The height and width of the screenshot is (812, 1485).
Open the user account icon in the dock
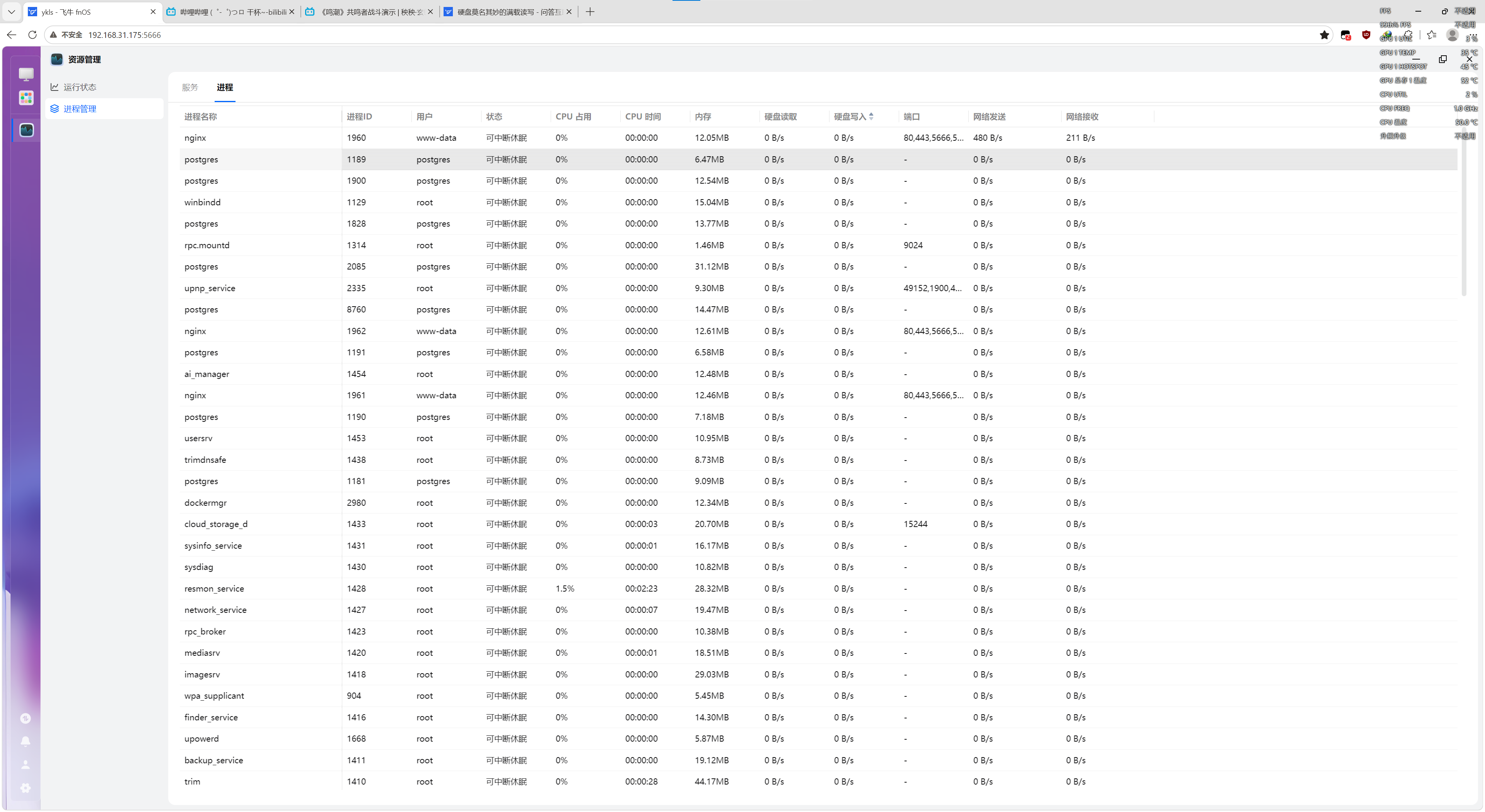[x=26, y=765]
